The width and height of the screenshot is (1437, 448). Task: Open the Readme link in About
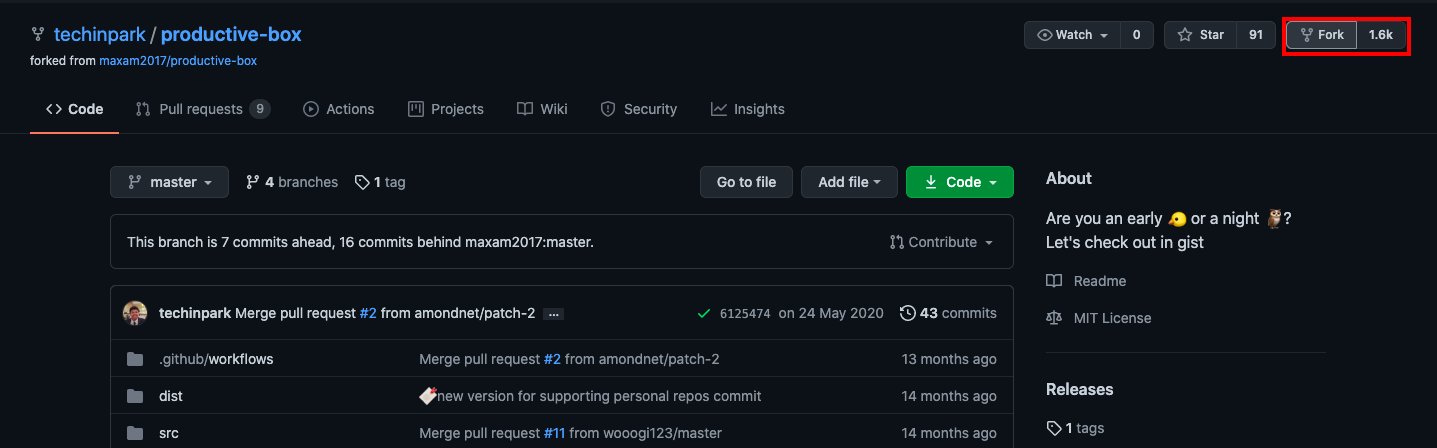click(1086, 281)
